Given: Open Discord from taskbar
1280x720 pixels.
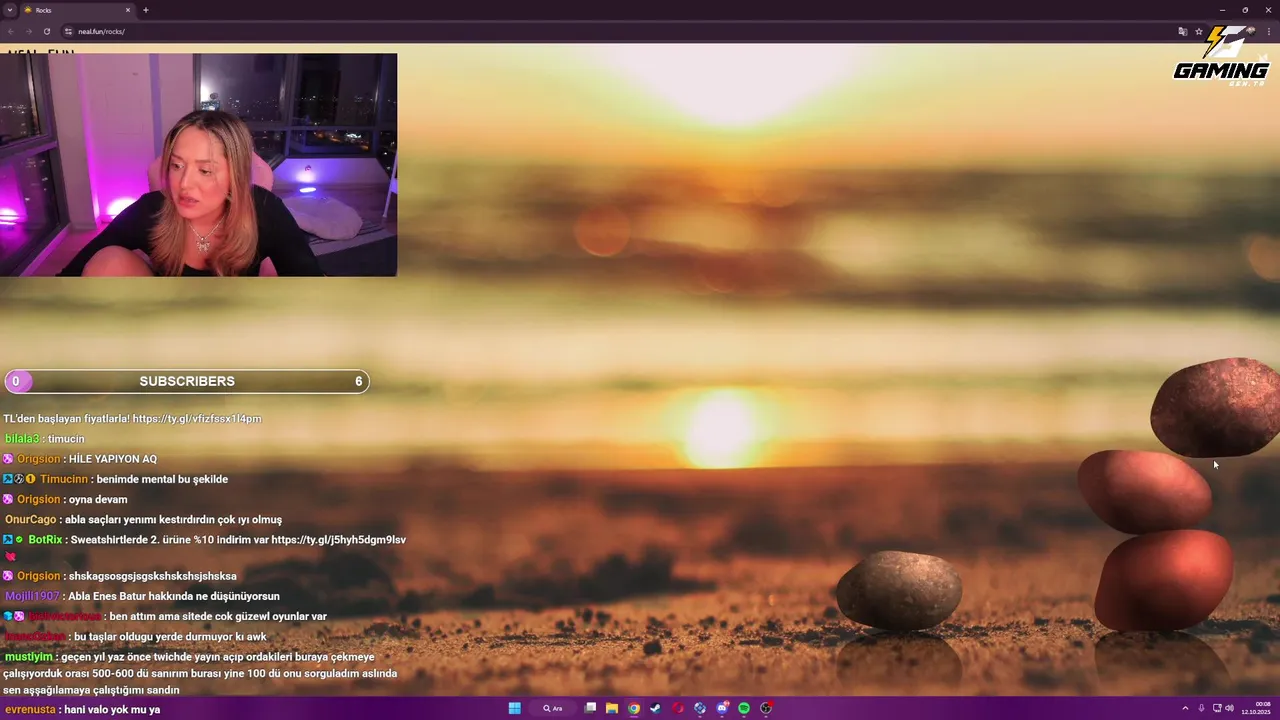Looking at the screenshot, I should [722, 708].
